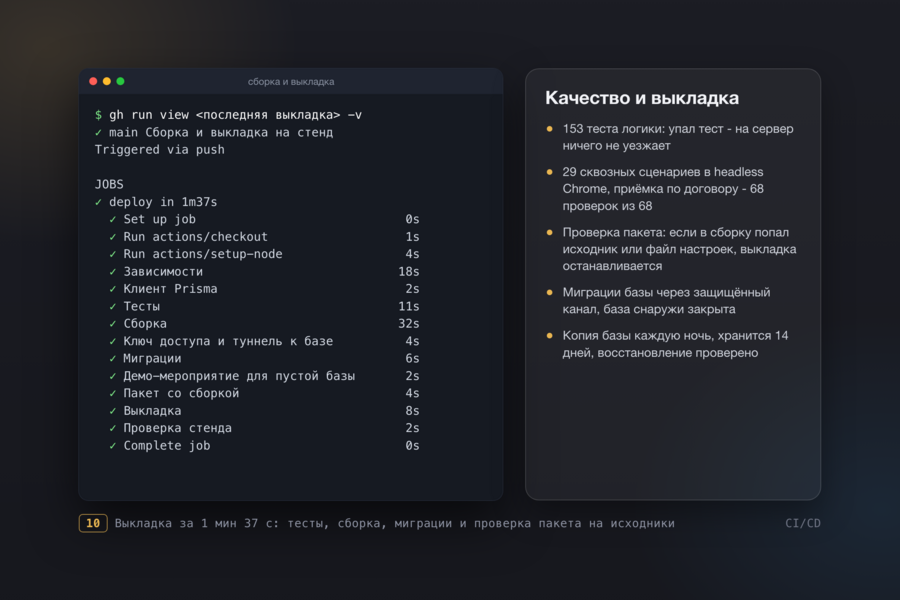The width and height of the screenshot is (900, 600).
Task: Click the red close button of the terminal window
Action: click(93, 81)
